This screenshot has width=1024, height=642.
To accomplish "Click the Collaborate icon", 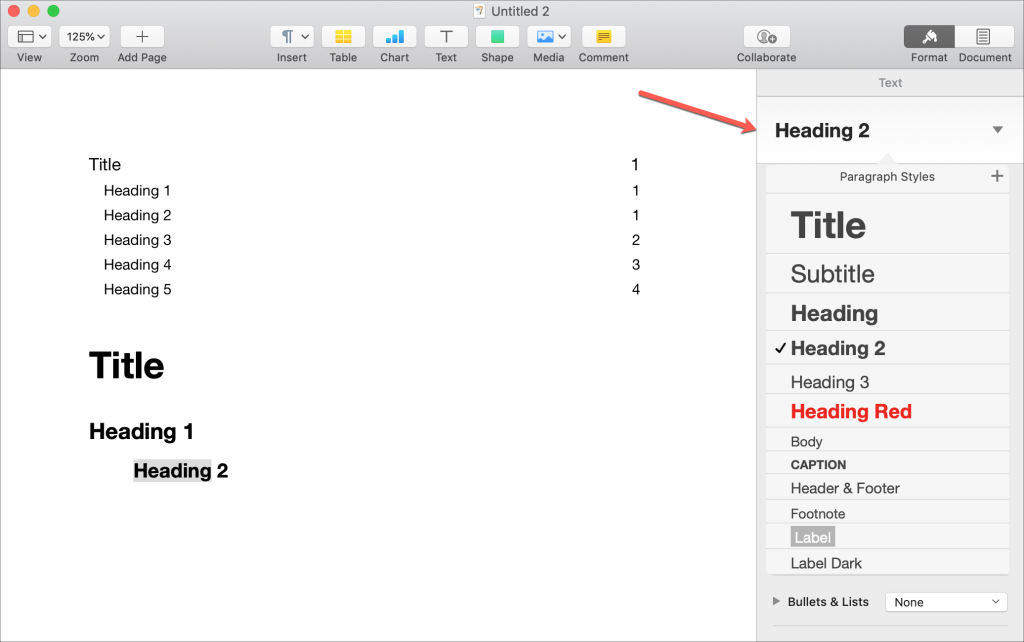I will pos(766,37).
